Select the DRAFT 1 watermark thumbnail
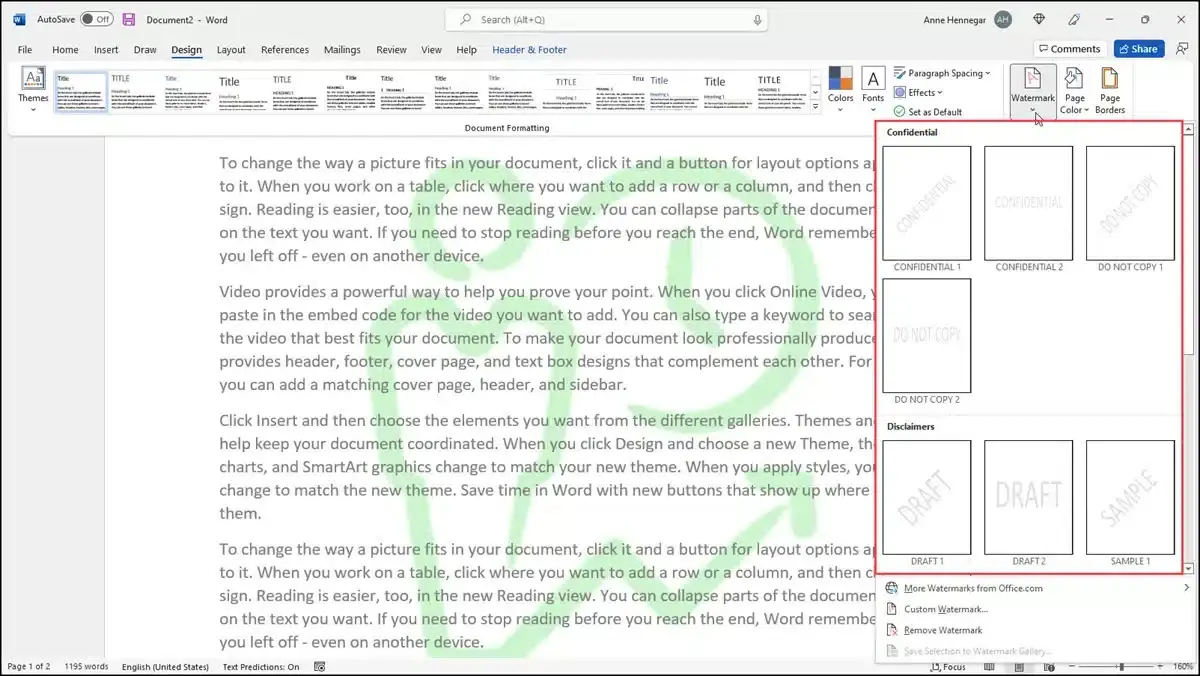The image size is (1200, 676). point(926,497)
